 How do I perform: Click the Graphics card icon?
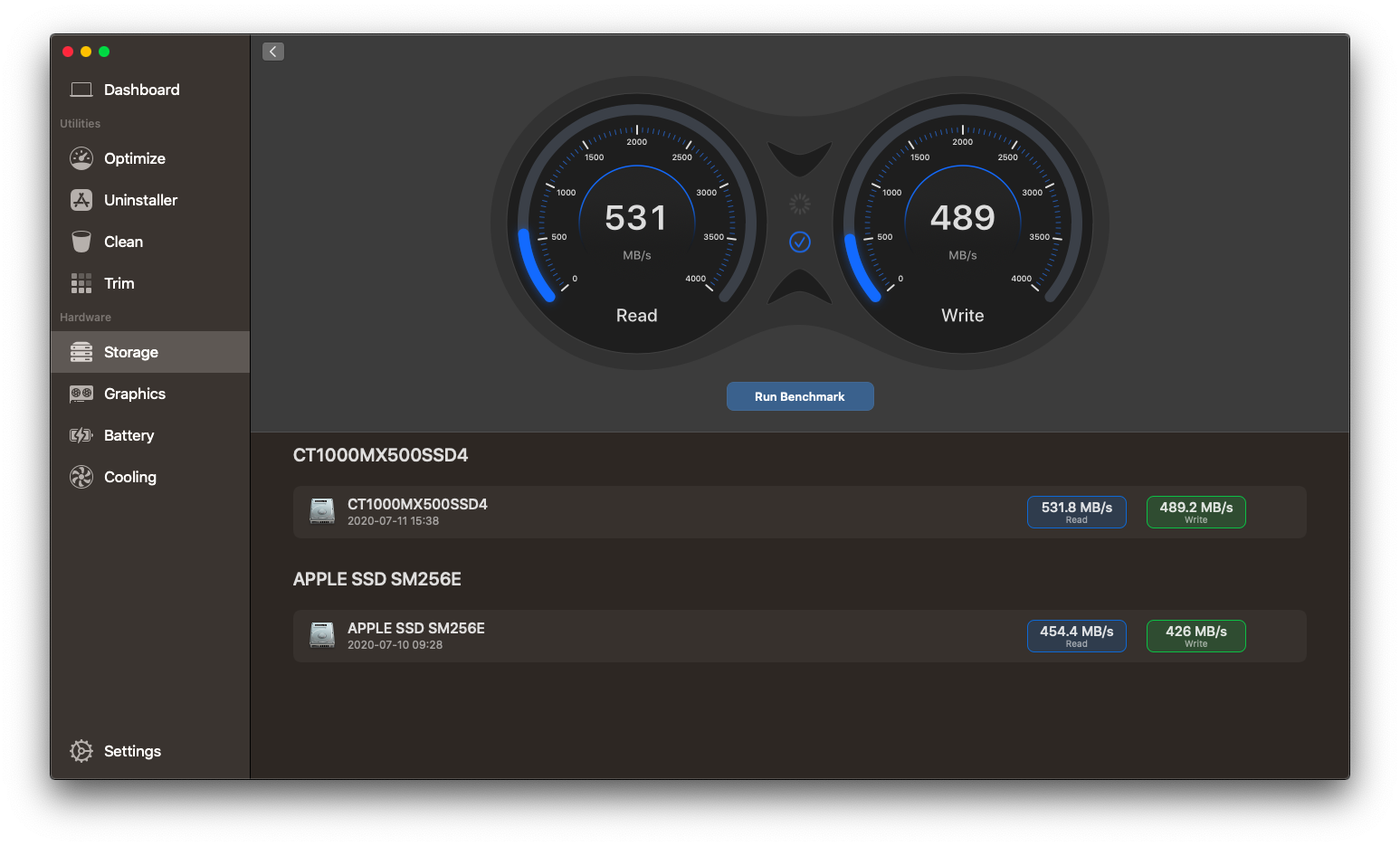(x=81, y=394)
